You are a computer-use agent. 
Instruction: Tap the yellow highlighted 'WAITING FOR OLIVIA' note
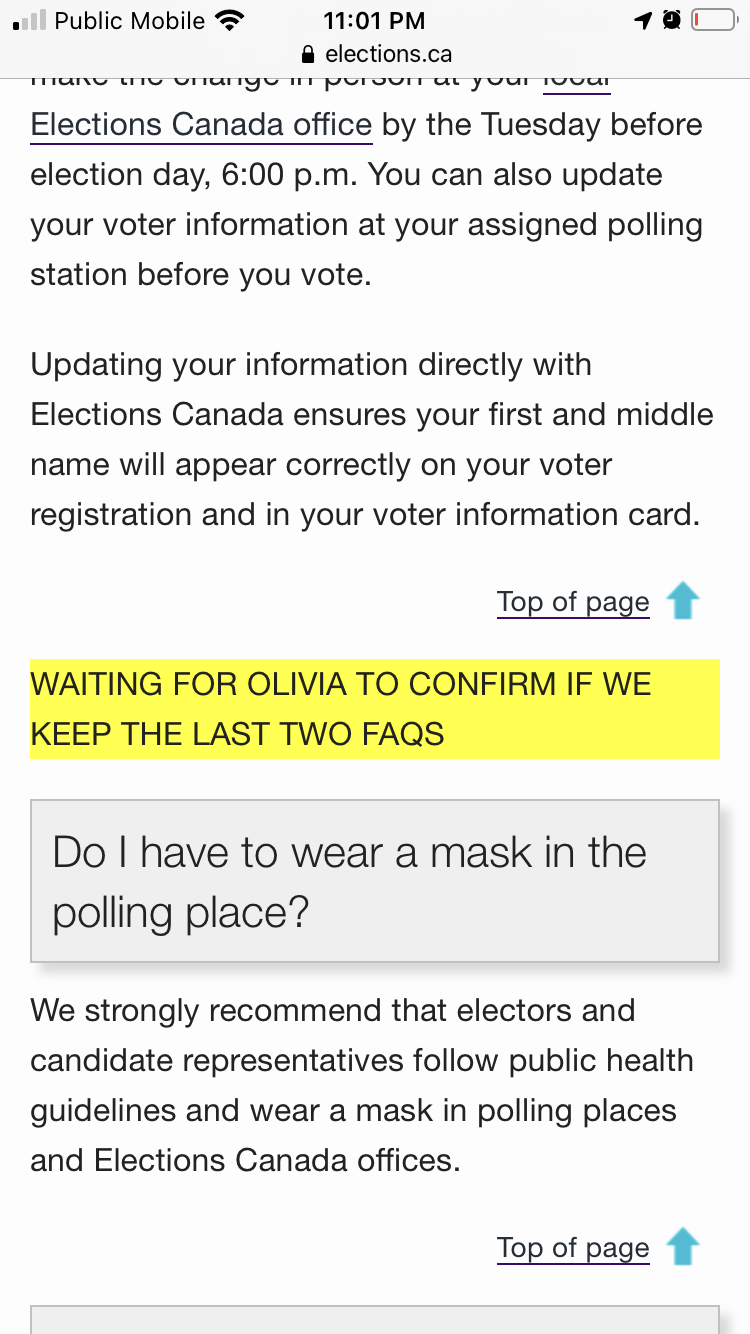coord(375,709)
